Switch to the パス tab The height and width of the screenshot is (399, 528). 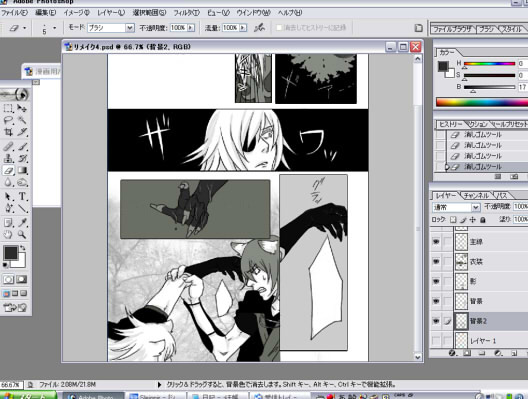coord(502,195)
